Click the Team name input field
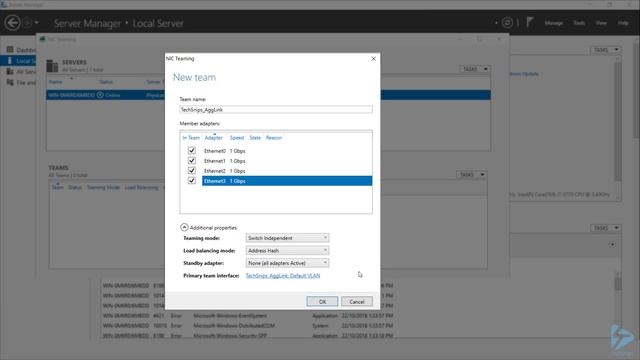Screen dimensions: 640x360 276,109
